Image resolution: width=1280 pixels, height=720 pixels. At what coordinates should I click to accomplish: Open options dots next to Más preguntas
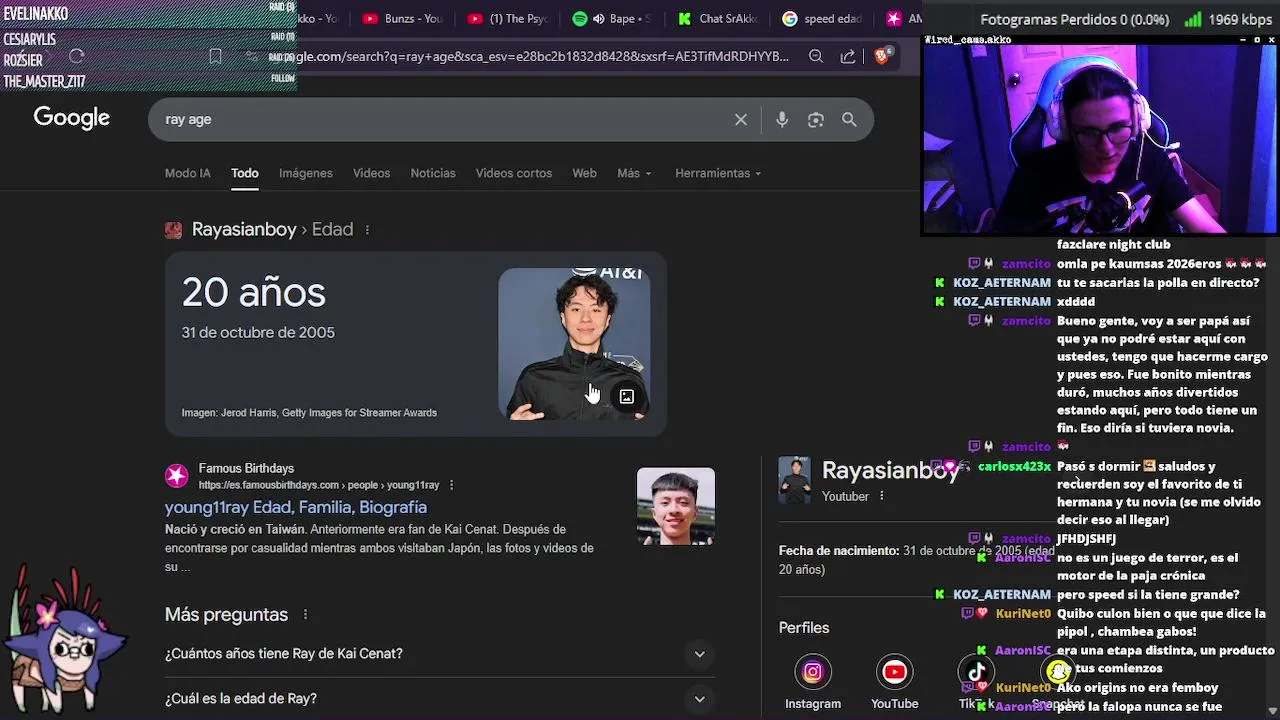pyautogui.click(x=305, y=615)
